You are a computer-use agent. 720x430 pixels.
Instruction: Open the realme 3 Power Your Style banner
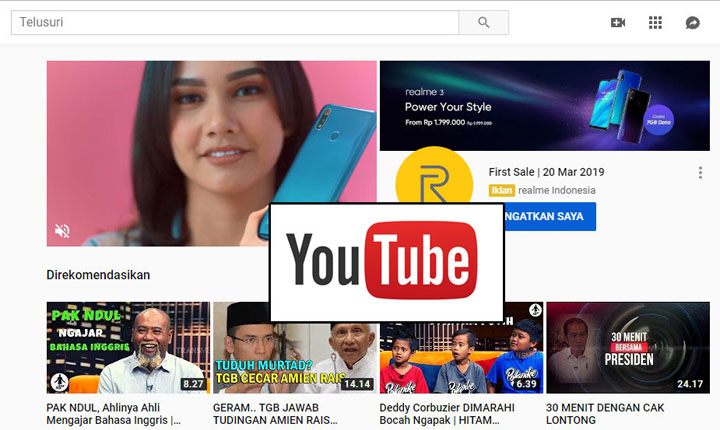click(x=545, y=106)
